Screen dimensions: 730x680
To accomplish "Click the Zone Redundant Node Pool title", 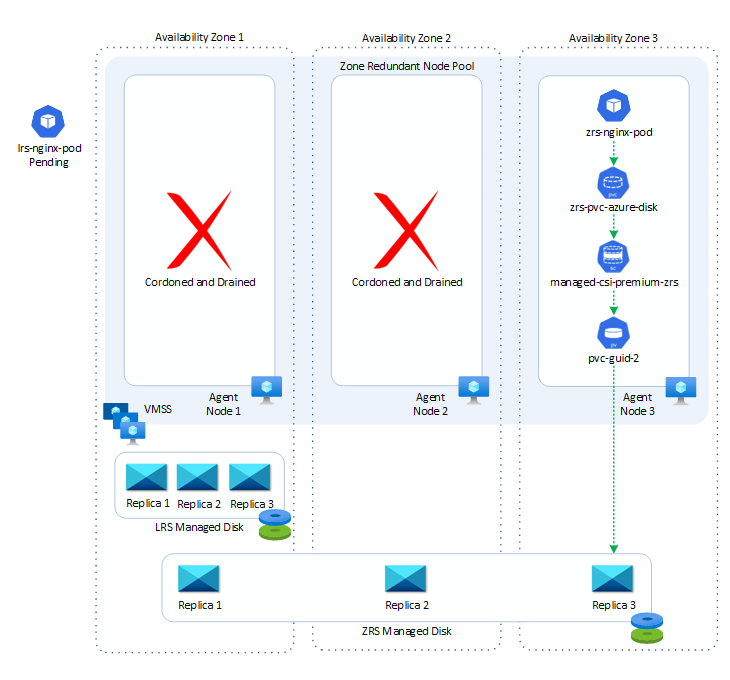I will 407,66.
